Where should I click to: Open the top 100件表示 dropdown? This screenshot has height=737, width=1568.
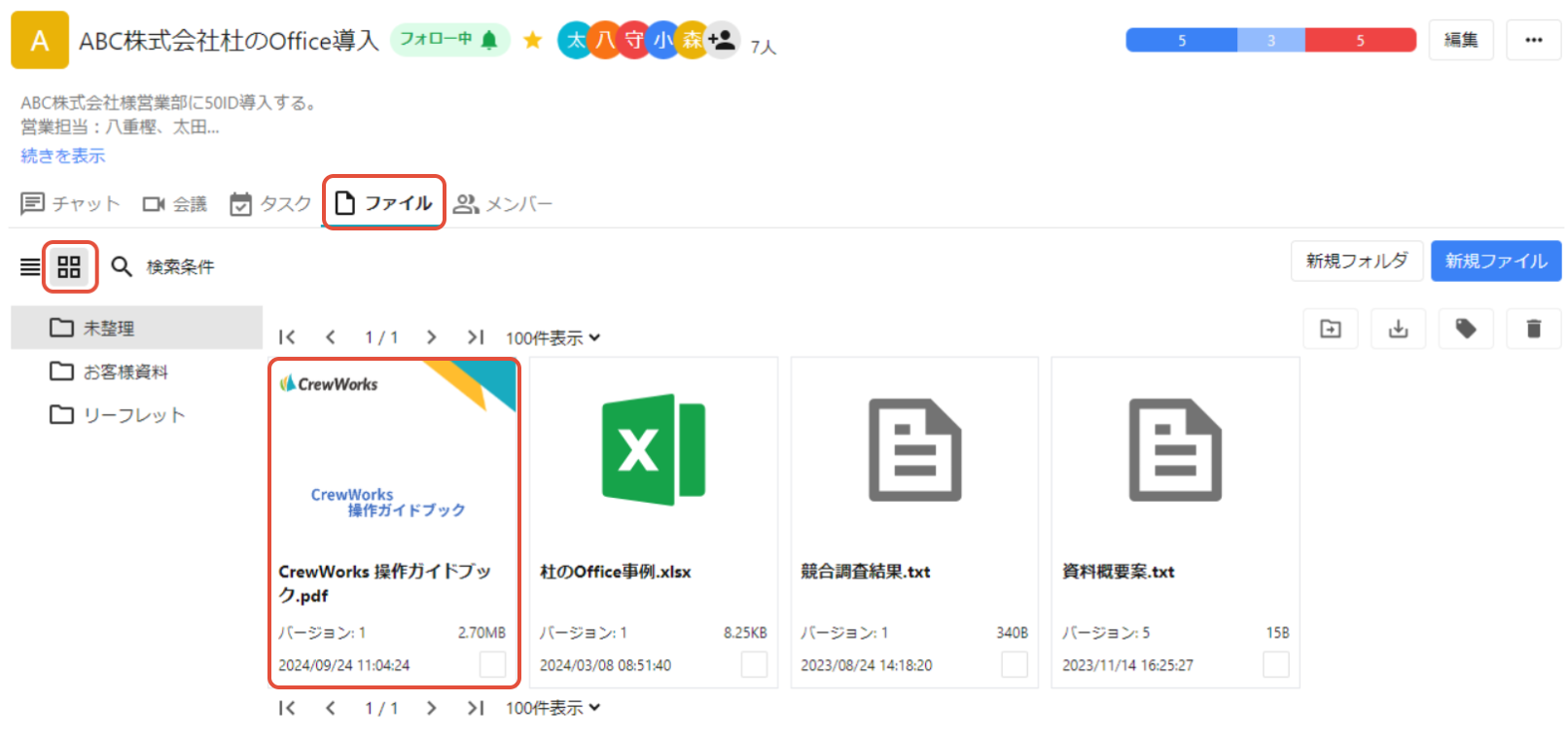point(552,337)
